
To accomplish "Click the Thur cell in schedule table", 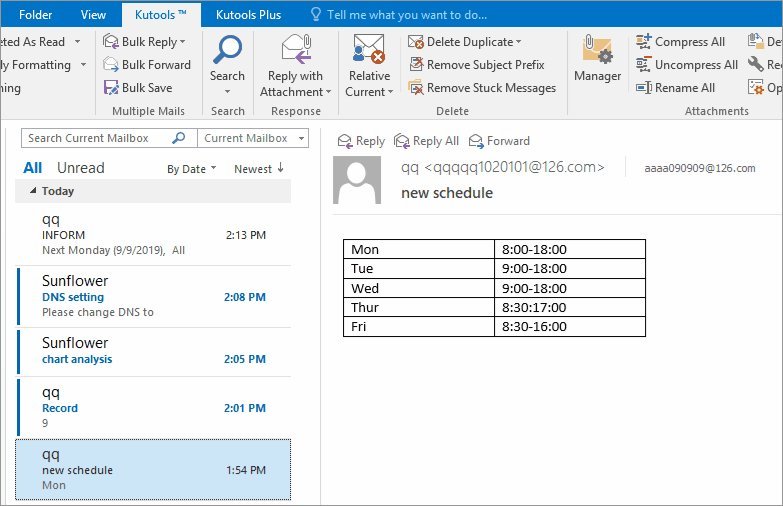I will coord(419,307).
